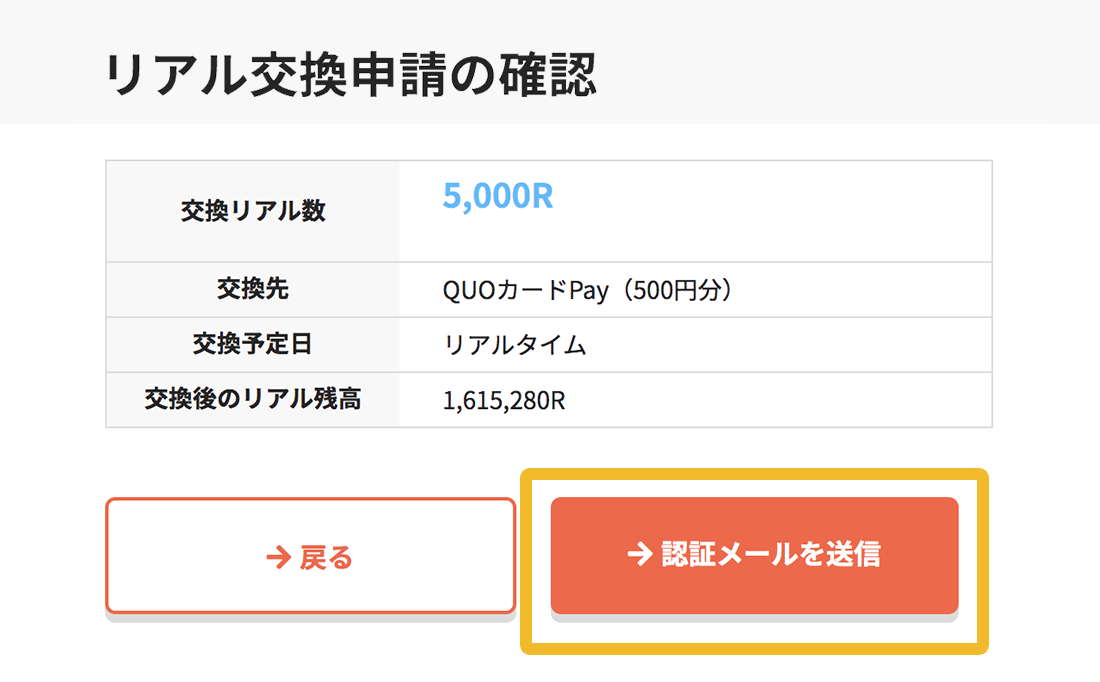This screenshot has width=1100, height=682.
Task: Click the 送信 characters on orange button
Action: coord(853,554)
